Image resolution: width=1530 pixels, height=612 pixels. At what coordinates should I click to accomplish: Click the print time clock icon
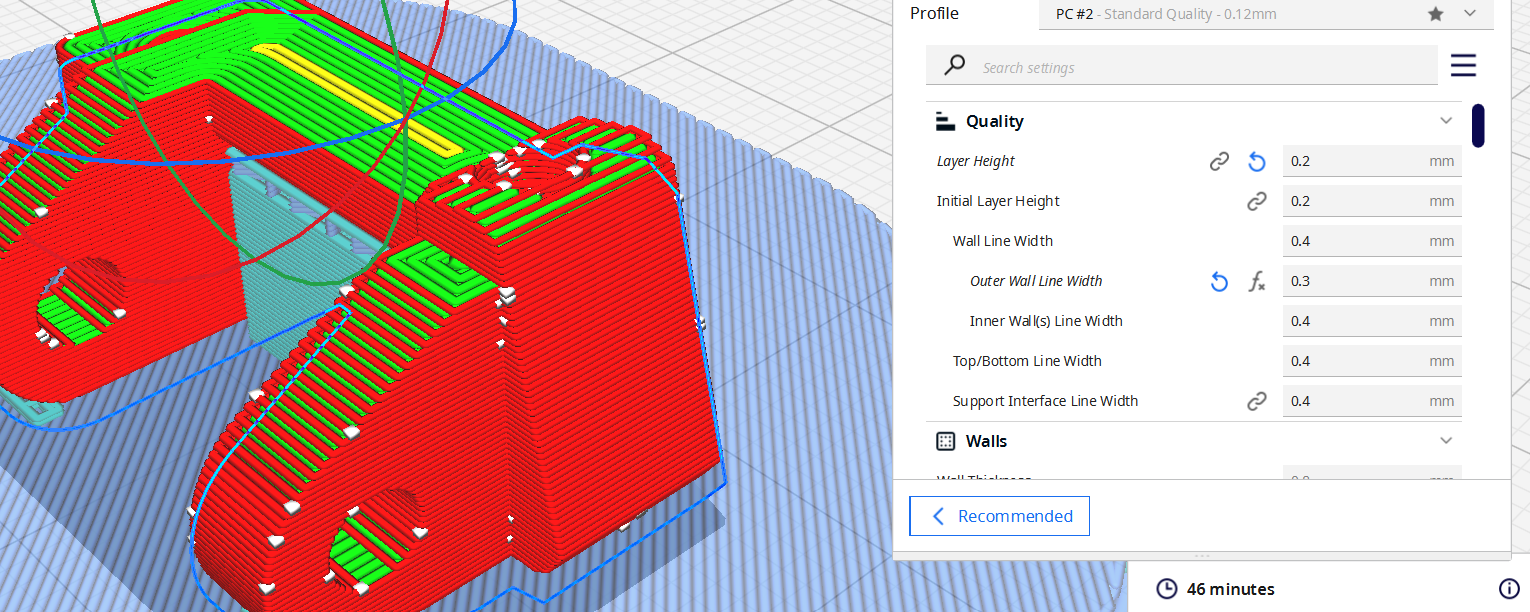click(x=1166, y=588)
